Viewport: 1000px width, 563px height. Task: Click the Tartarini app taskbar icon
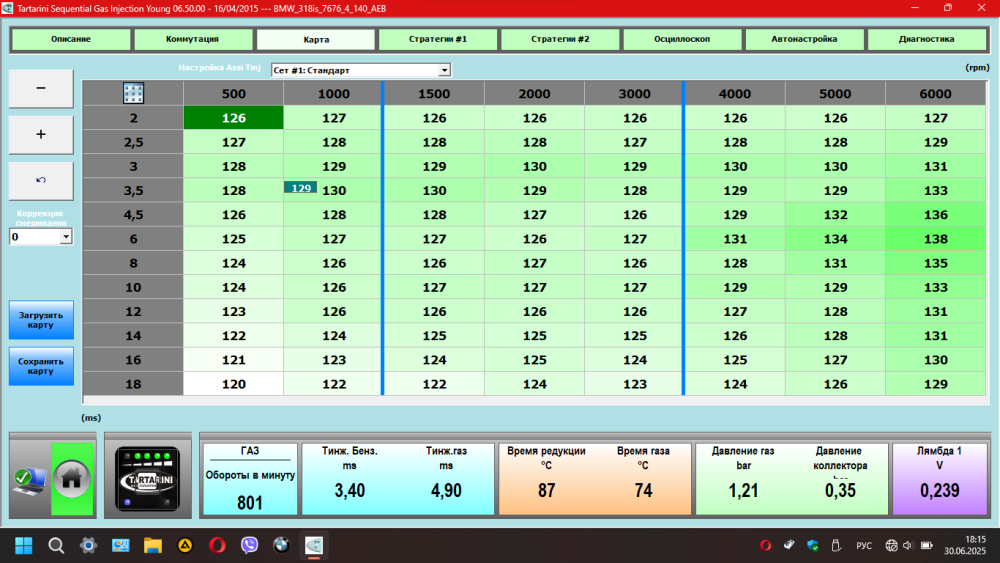pyautogui.click(x=314, y=545)
